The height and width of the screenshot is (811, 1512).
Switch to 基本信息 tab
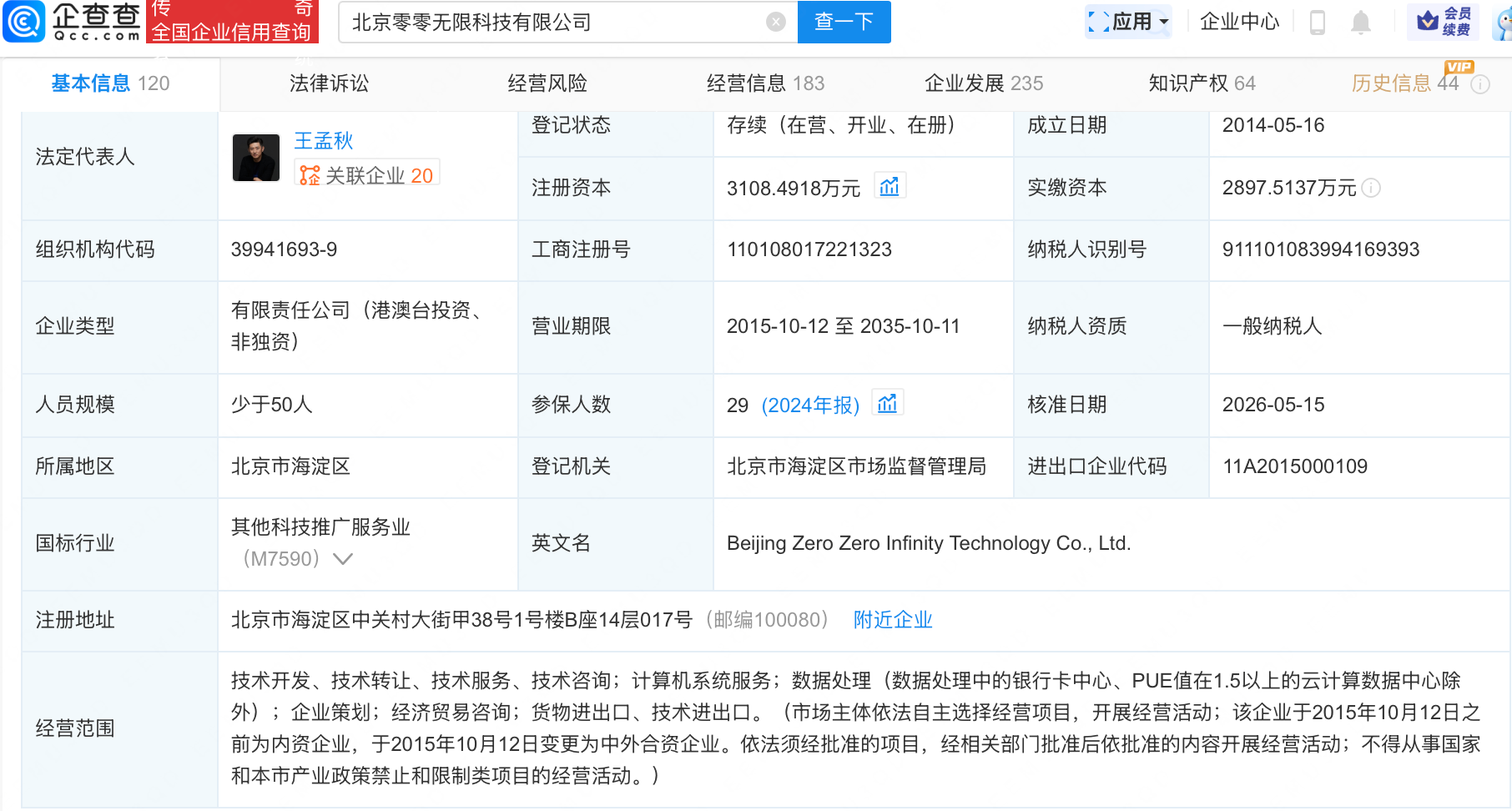click(110, 83)
